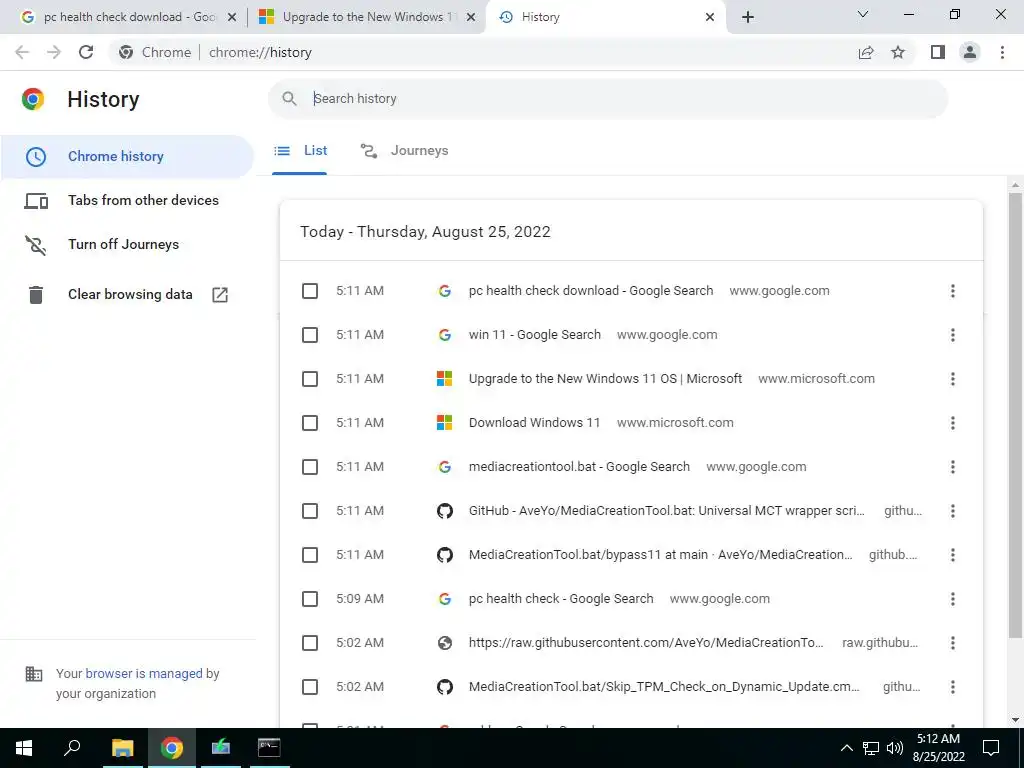Image resolution: width=1024 pixels, height=768 pixels.
Task: Click the browser back arrow
Action: [x=22, y=52]
